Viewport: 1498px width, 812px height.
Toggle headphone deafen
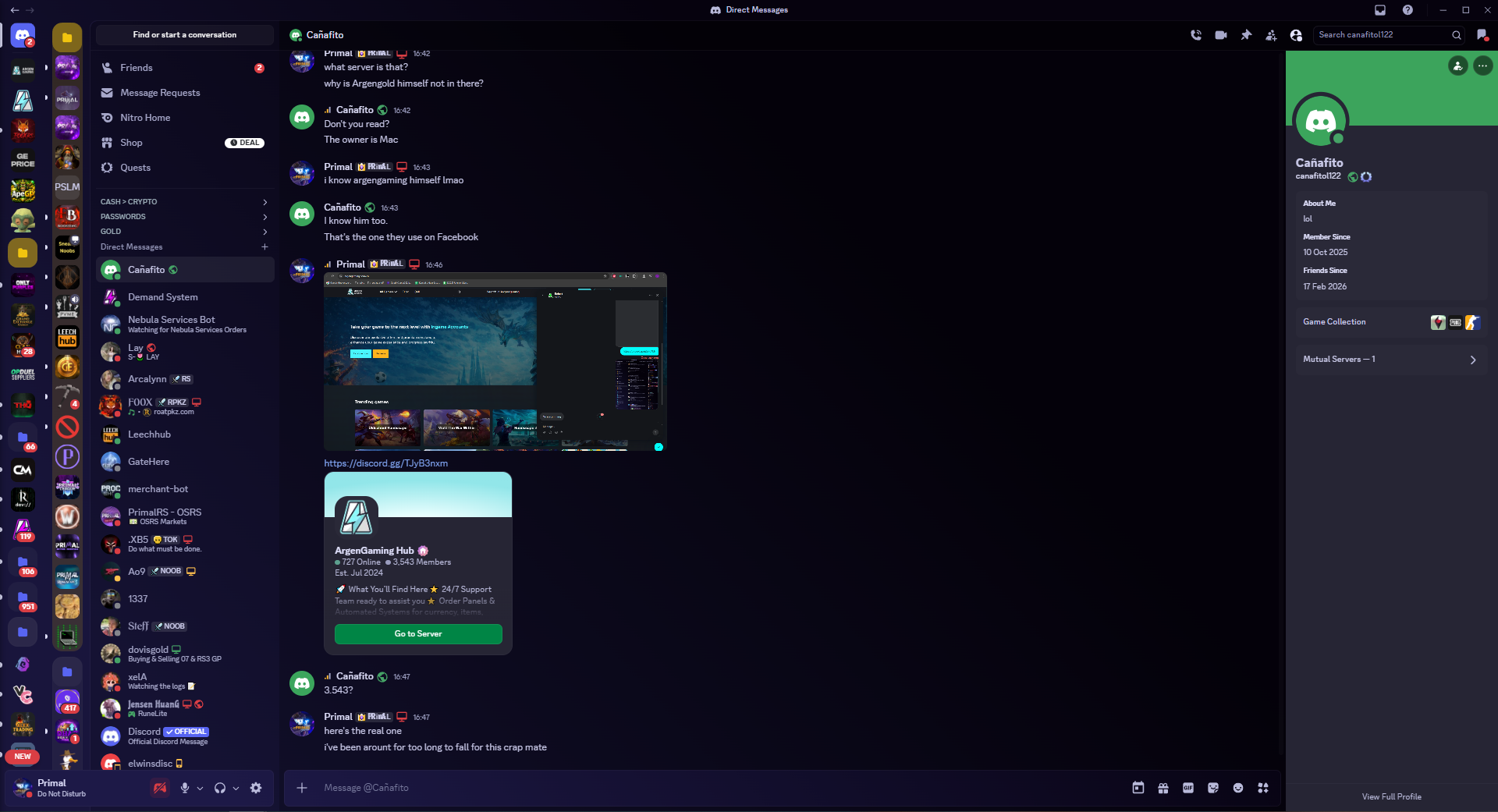[220, 788]
